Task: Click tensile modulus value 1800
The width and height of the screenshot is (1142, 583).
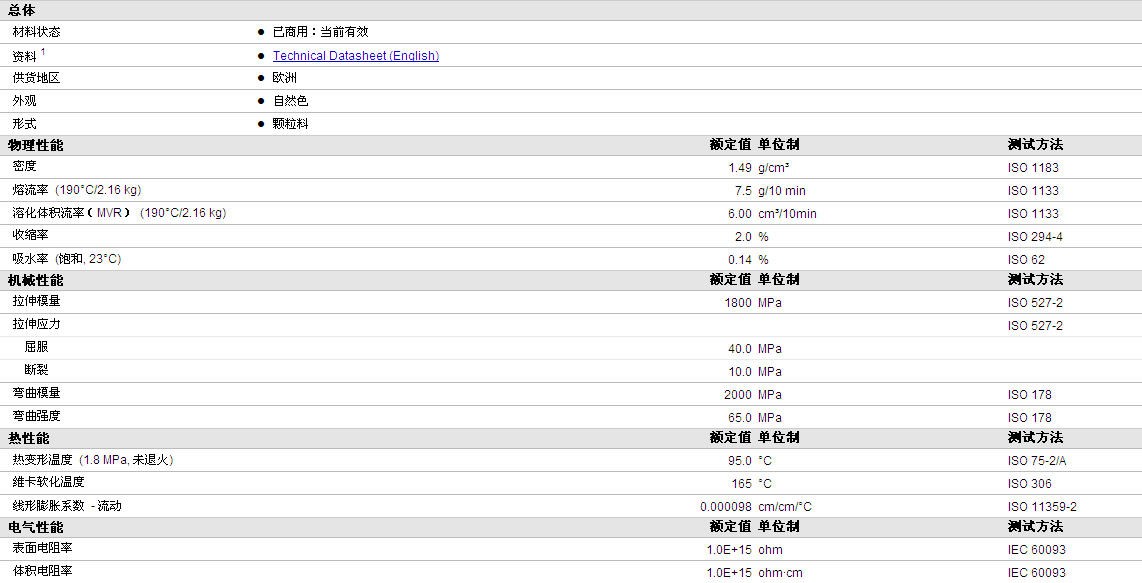Action: tap(738, 302)
